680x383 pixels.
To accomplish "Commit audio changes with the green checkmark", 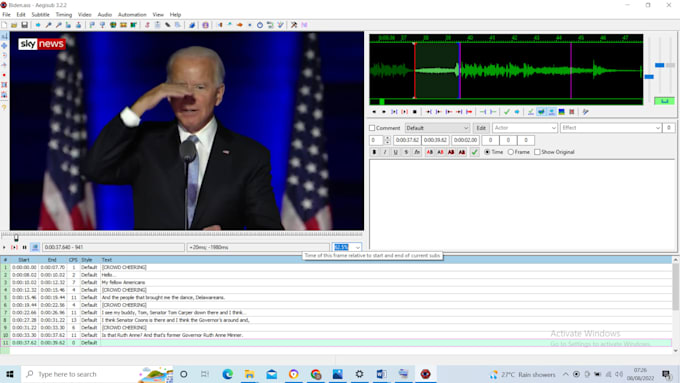I will point(507,112).
